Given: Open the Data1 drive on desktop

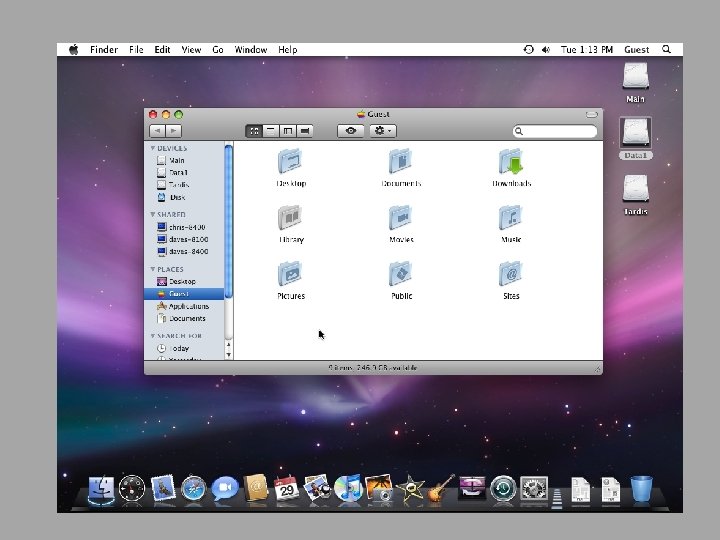Looking at the screenshot, I should [635, 133].
